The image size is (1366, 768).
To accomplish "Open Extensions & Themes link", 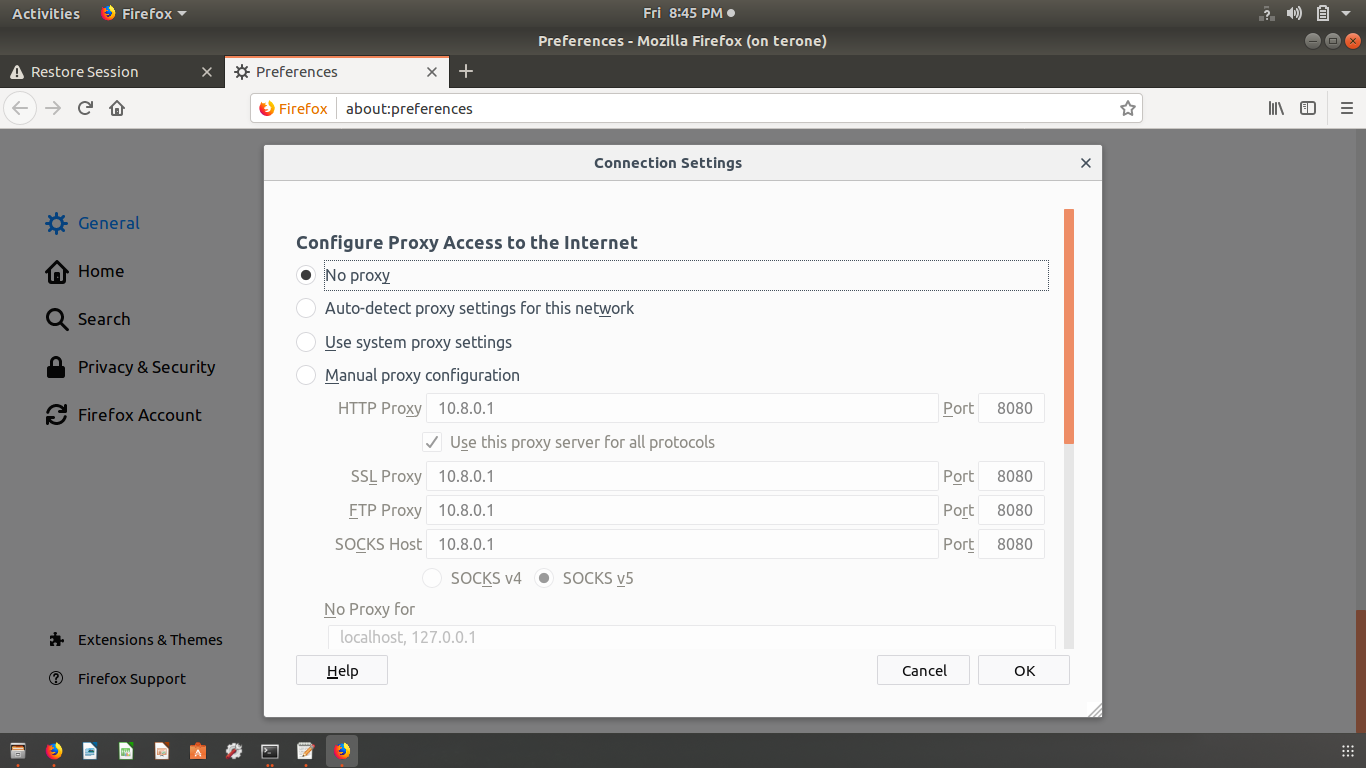I will [136, 640].
